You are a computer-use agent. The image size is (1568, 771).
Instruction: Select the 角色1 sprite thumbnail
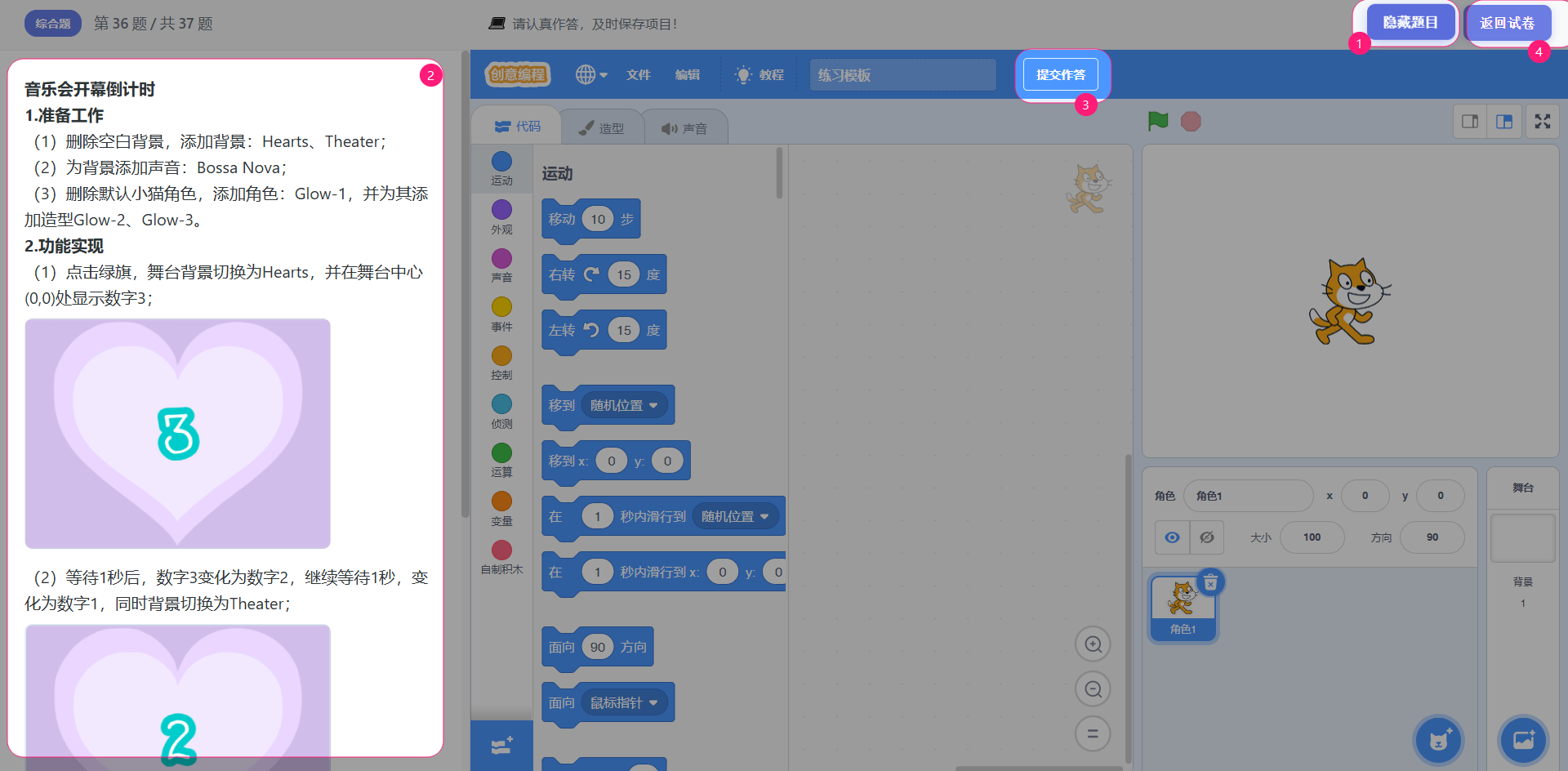coord(1183,608)
